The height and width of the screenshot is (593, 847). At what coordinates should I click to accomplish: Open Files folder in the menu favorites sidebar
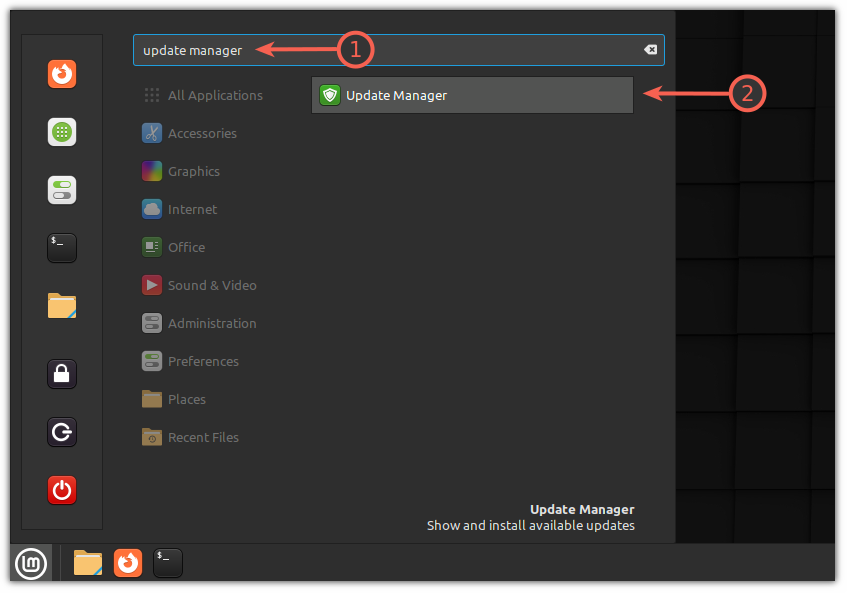pyautogui.click(x=62, y=306)
